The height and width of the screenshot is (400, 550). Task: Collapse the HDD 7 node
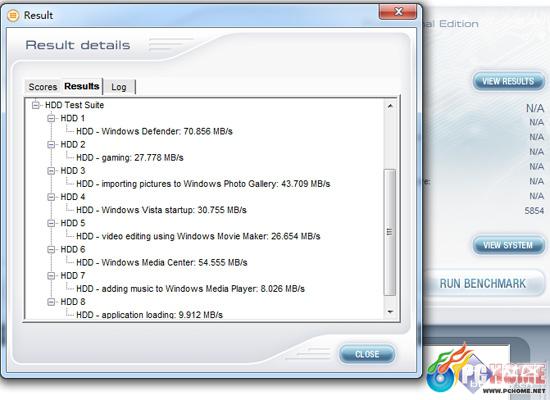(51, 276)
